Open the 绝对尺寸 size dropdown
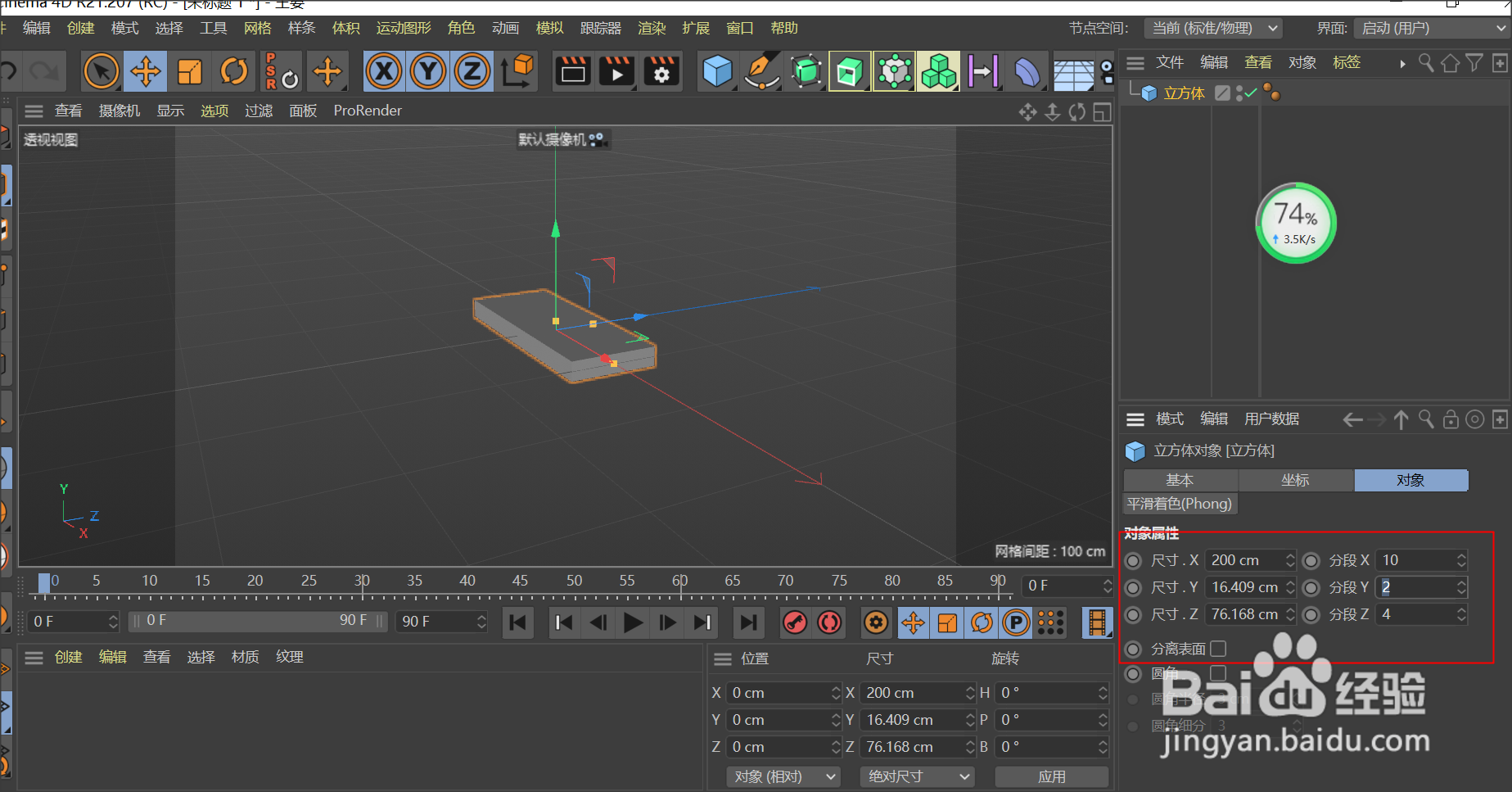1512x792 pixels. pyautogui.click(x=917, y=776)
